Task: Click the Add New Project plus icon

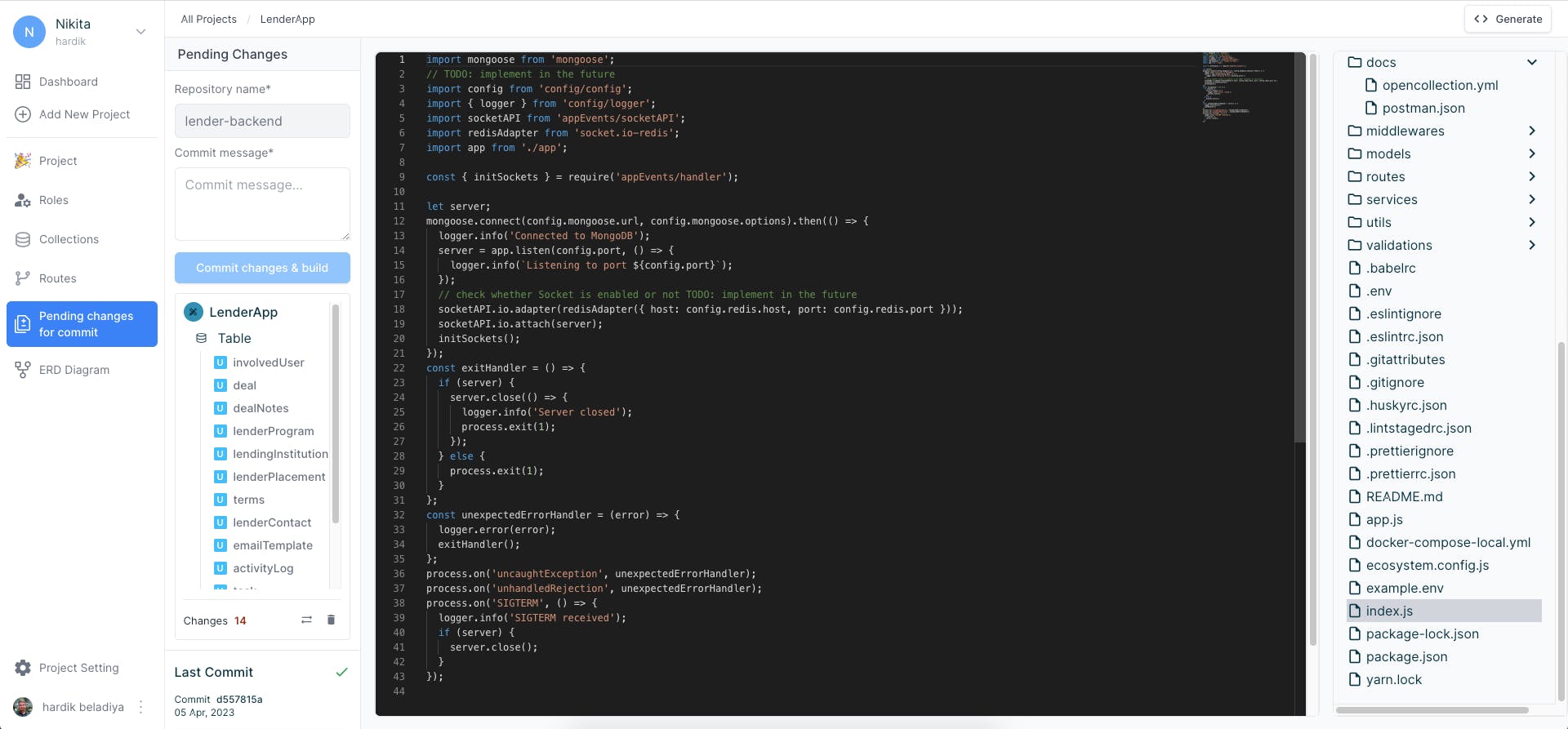Action: pos(23,114)
